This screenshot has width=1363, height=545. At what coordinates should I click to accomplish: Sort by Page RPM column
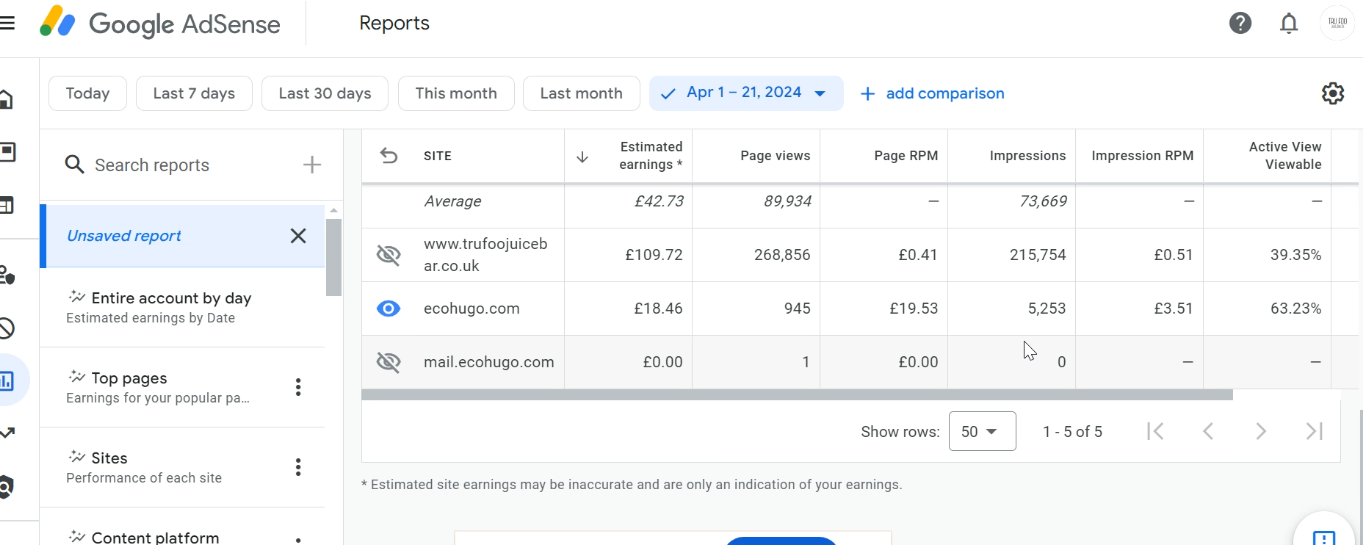pyautogui.click(x=906, y=156)
